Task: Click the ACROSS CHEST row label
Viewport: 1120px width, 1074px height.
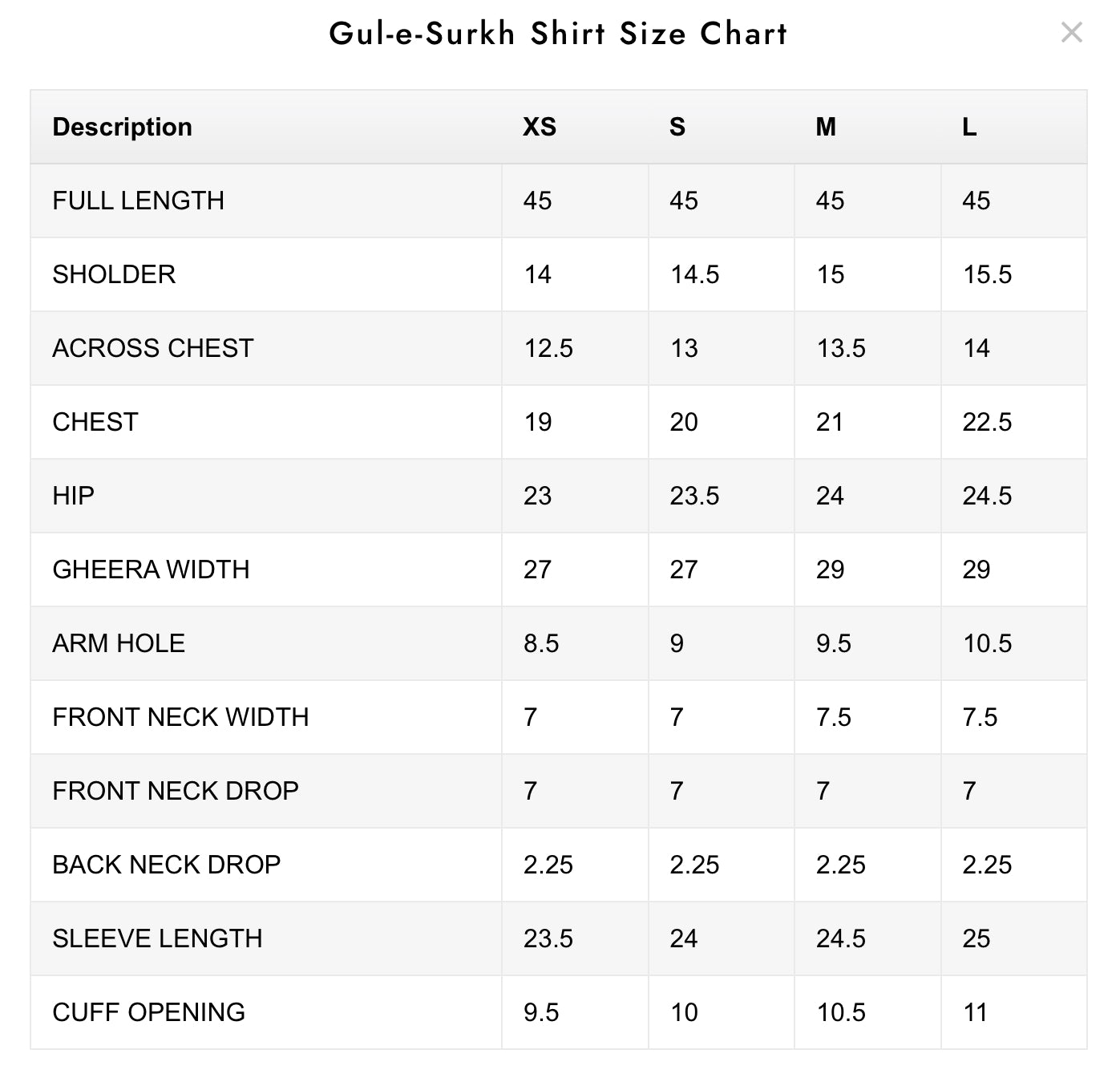Action: point(152,348)
